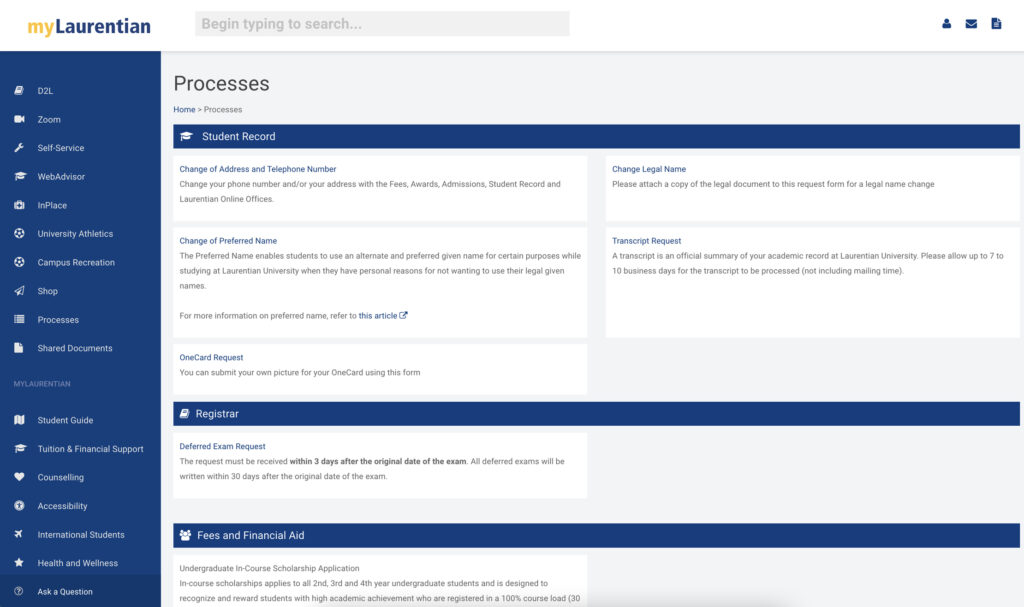Click the International Students airplane icon
Image resolution: width=1024 pixels, height=607 pixels.
click(18, 534)
